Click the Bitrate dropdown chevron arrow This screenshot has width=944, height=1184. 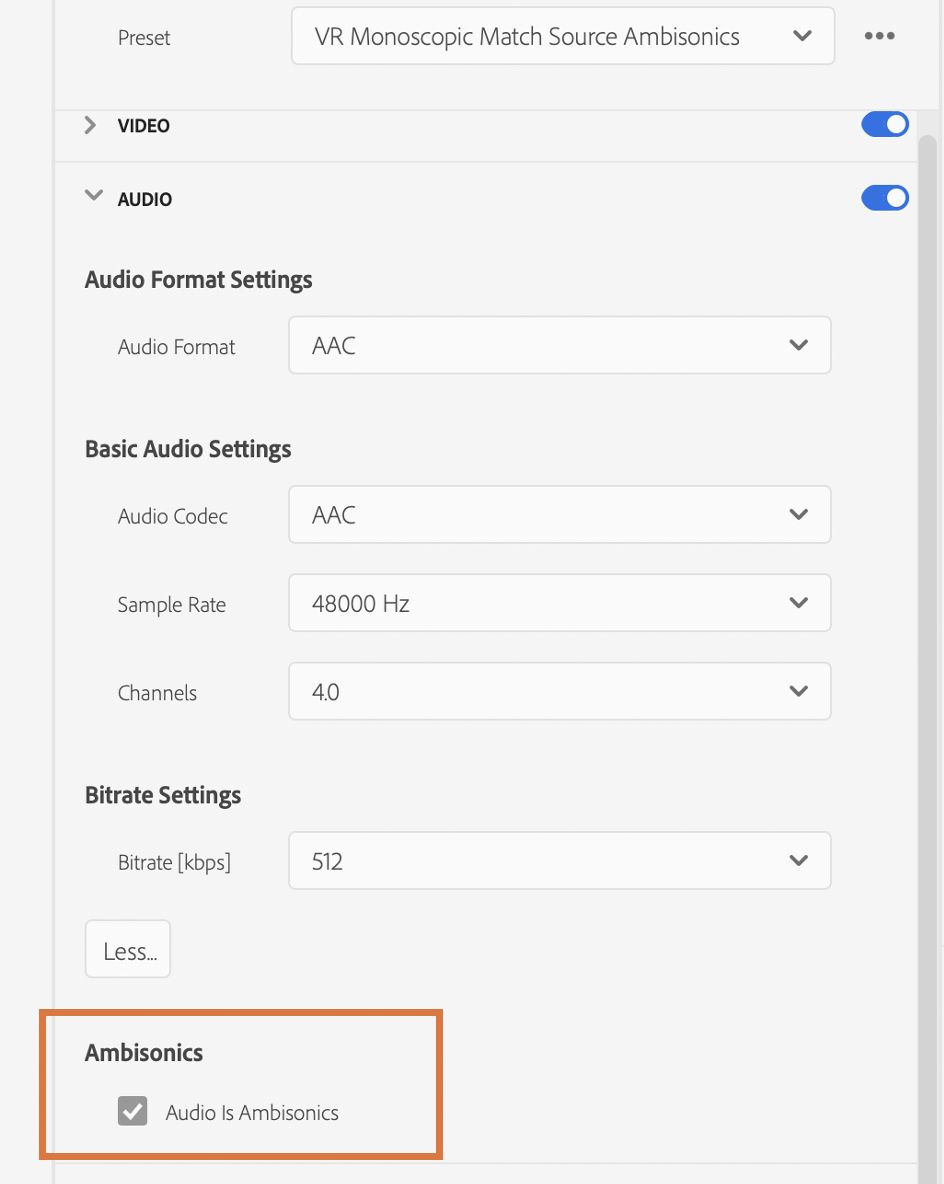(798, 861)
